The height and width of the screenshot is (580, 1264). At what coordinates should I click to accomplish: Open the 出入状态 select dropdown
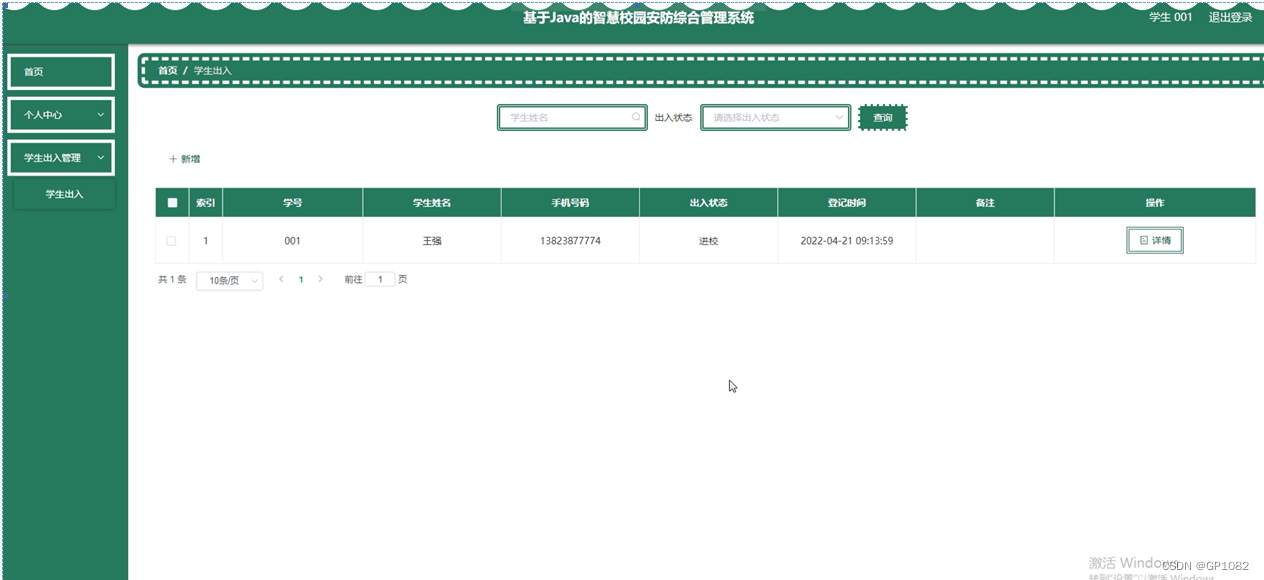[775, 117]
